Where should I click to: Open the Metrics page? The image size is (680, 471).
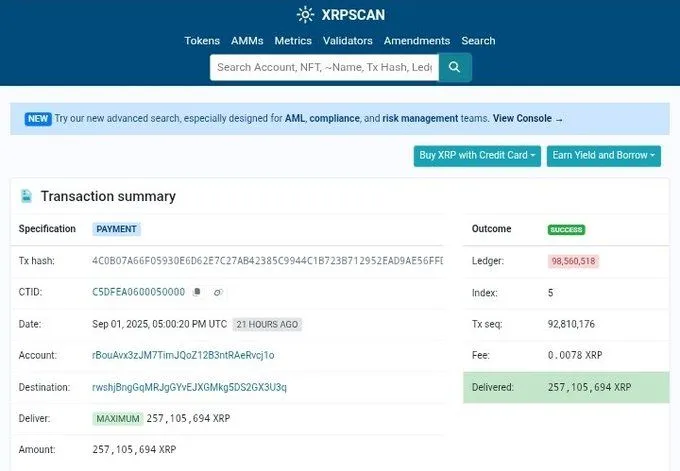click(x=293, y=41)
